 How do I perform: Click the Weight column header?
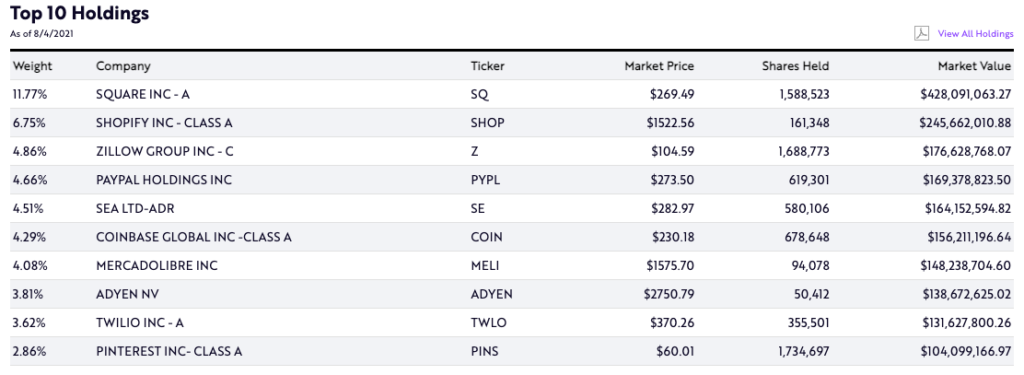[x=33, y=66]
